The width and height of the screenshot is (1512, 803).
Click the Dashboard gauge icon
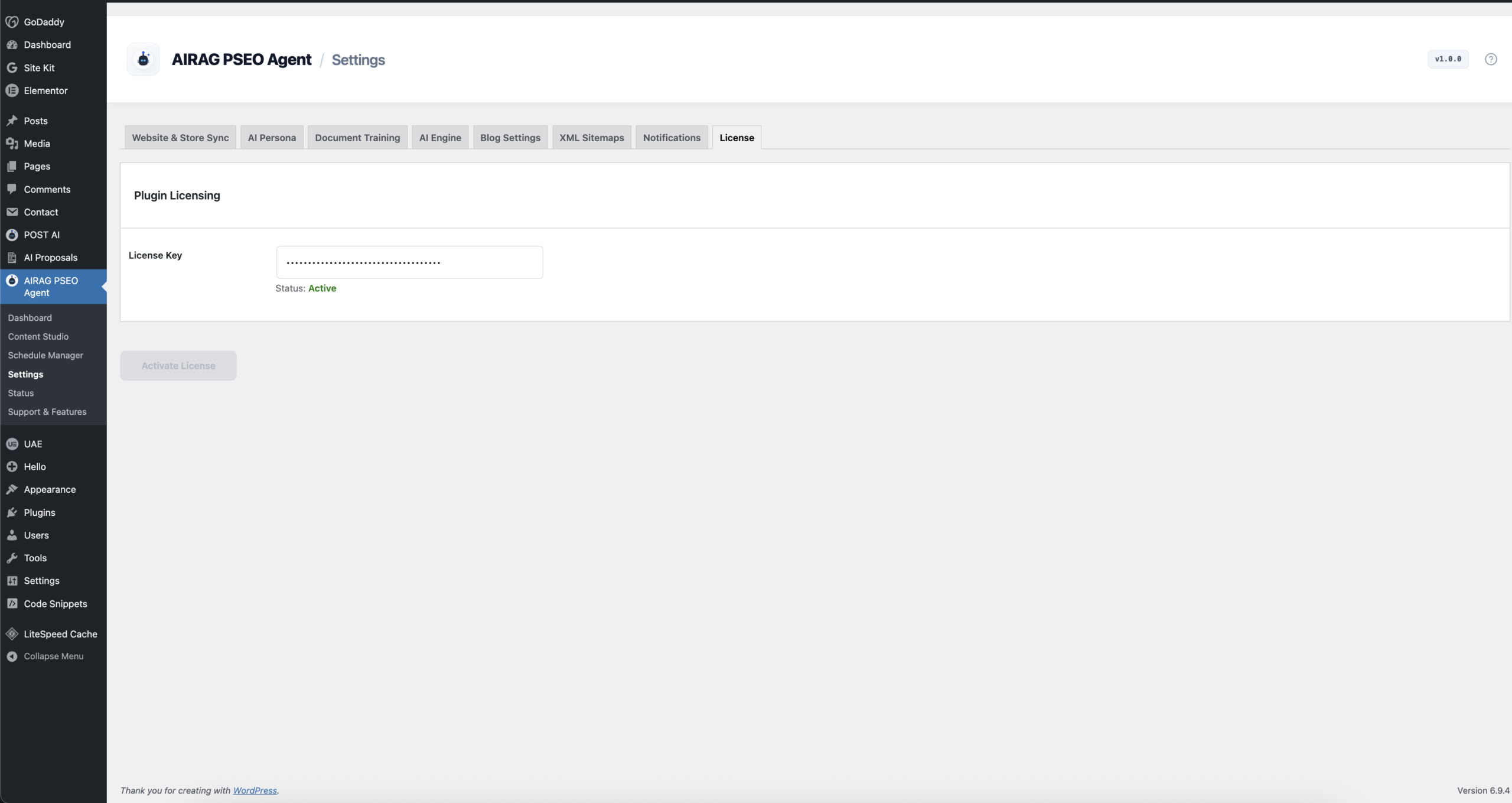[12, 45]
